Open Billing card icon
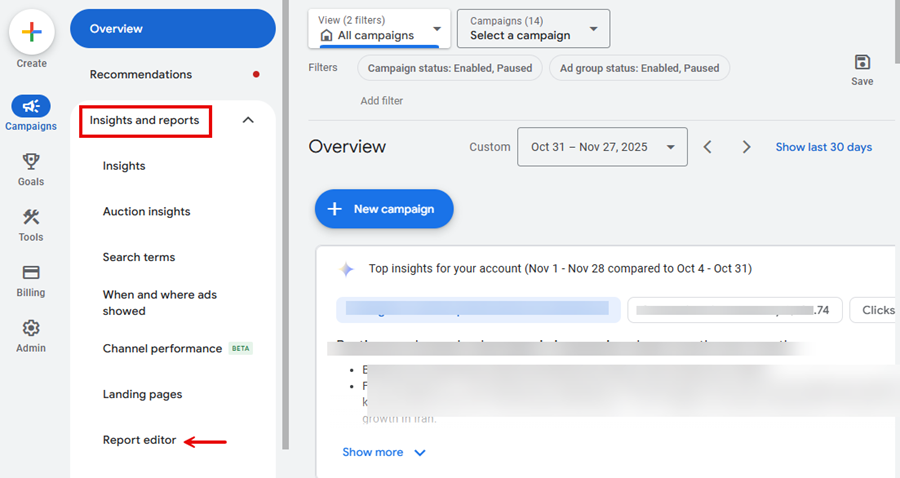 [31, 273]
